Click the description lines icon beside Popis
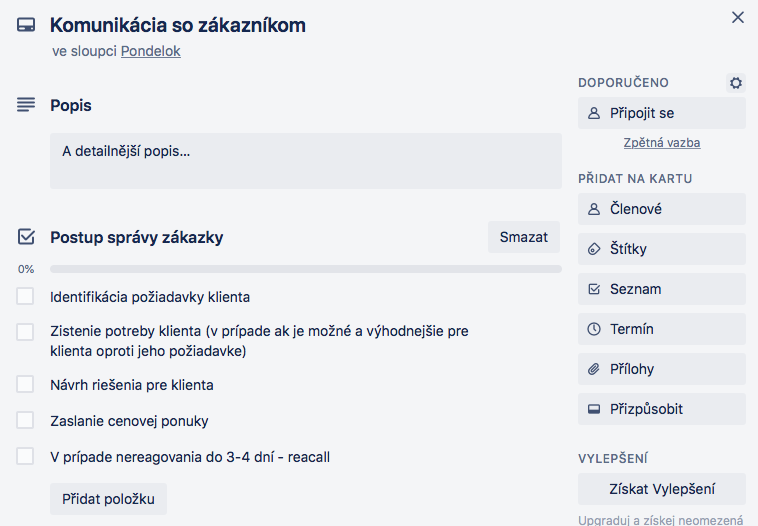The width and height of the screenshot is (758, 526). click(26, 104)
